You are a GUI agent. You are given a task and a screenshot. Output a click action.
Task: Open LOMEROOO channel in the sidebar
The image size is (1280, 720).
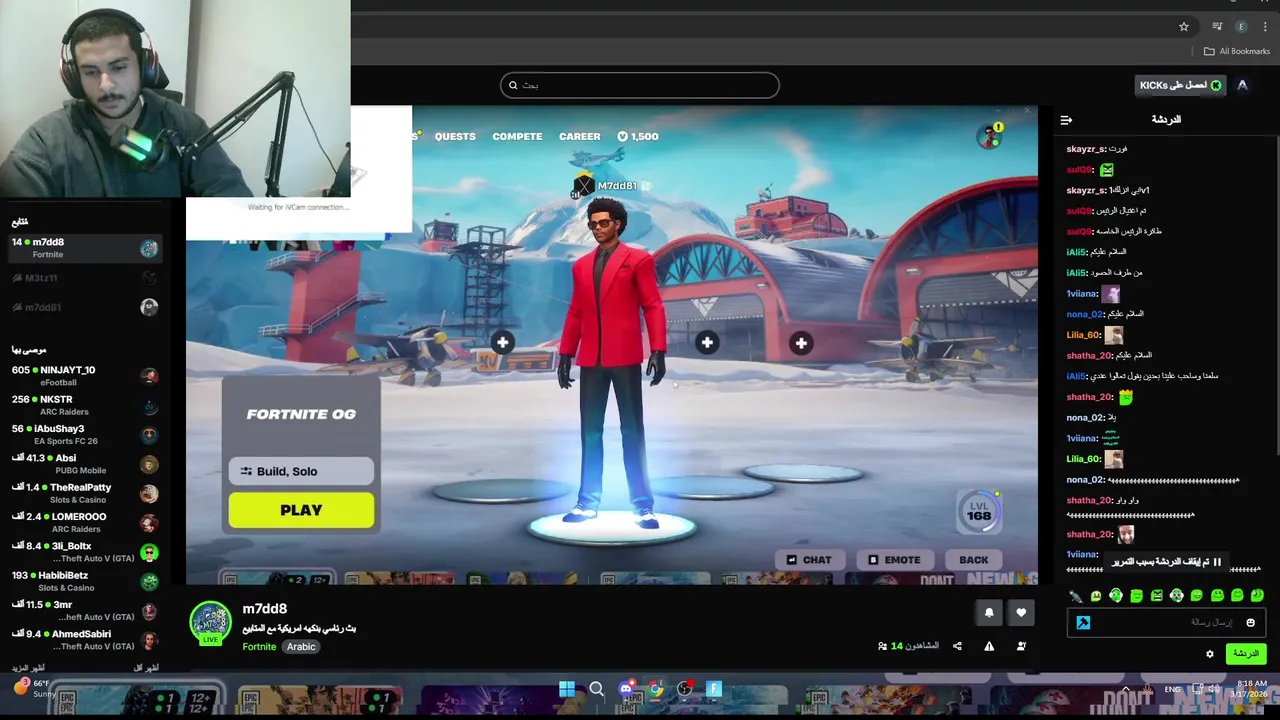tap(85, 522)
